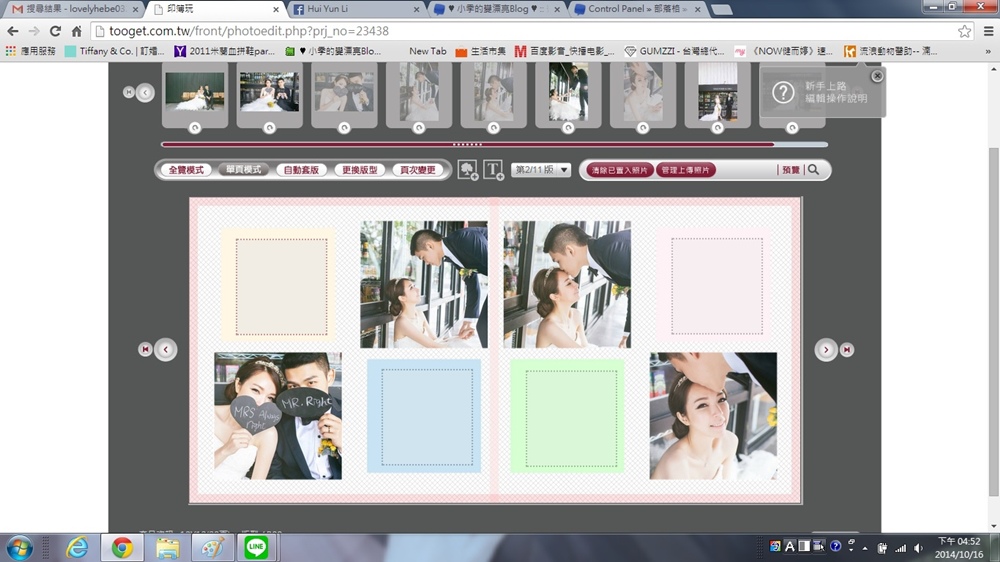Select first thumbnail of couple on bench

click(x=195, y=91)
